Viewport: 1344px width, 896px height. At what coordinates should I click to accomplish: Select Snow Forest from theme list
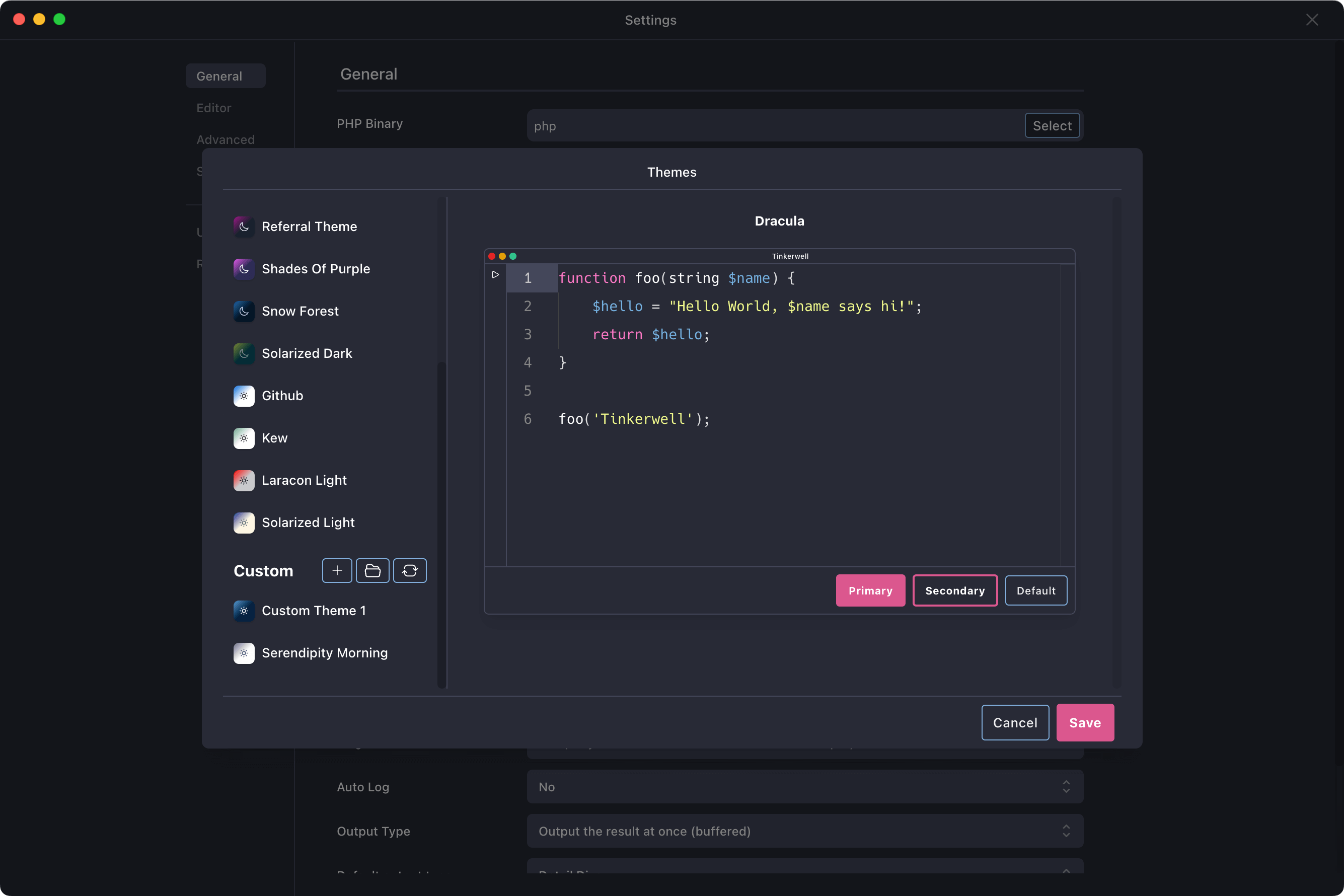300,310
